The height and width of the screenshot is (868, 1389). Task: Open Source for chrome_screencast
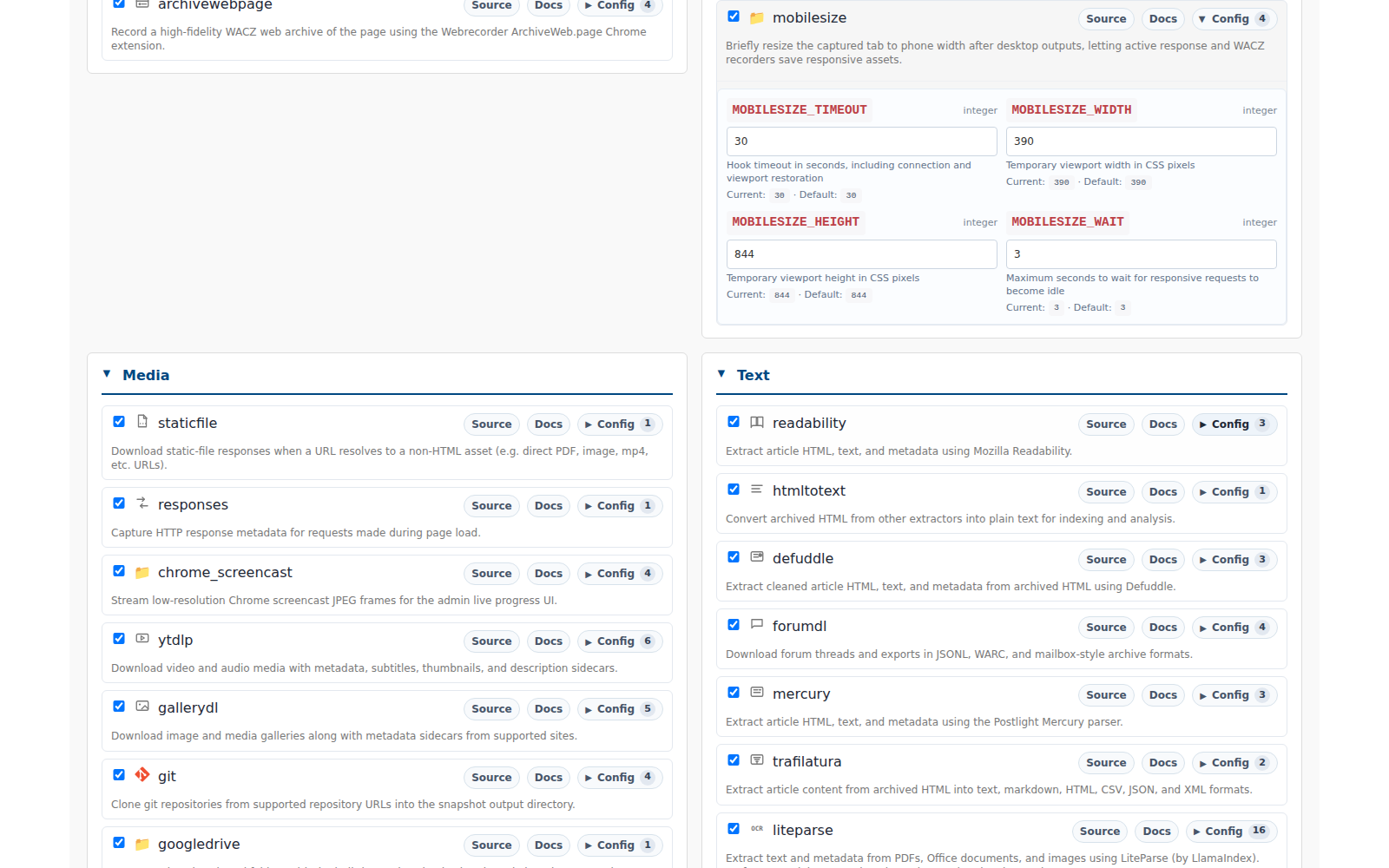point(491,574)
